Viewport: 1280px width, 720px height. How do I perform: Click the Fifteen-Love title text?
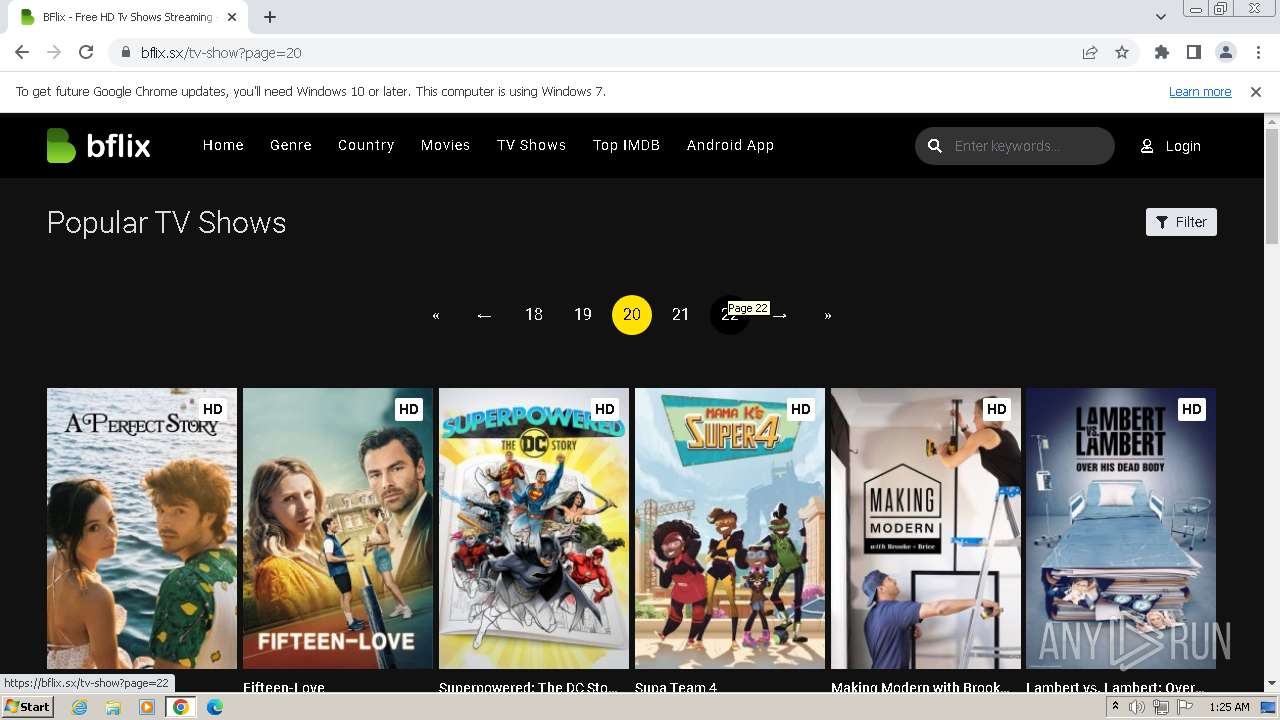click(284, 687)
